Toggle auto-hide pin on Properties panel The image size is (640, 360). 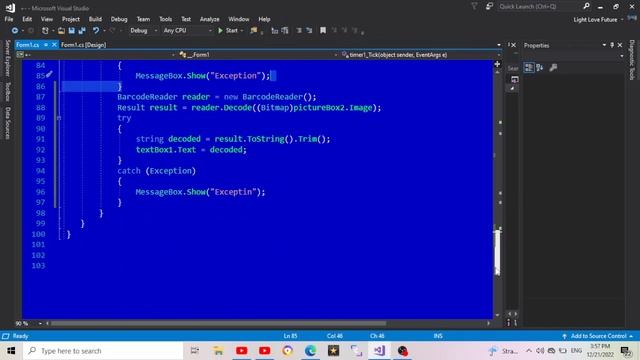(x=612, y=45)
